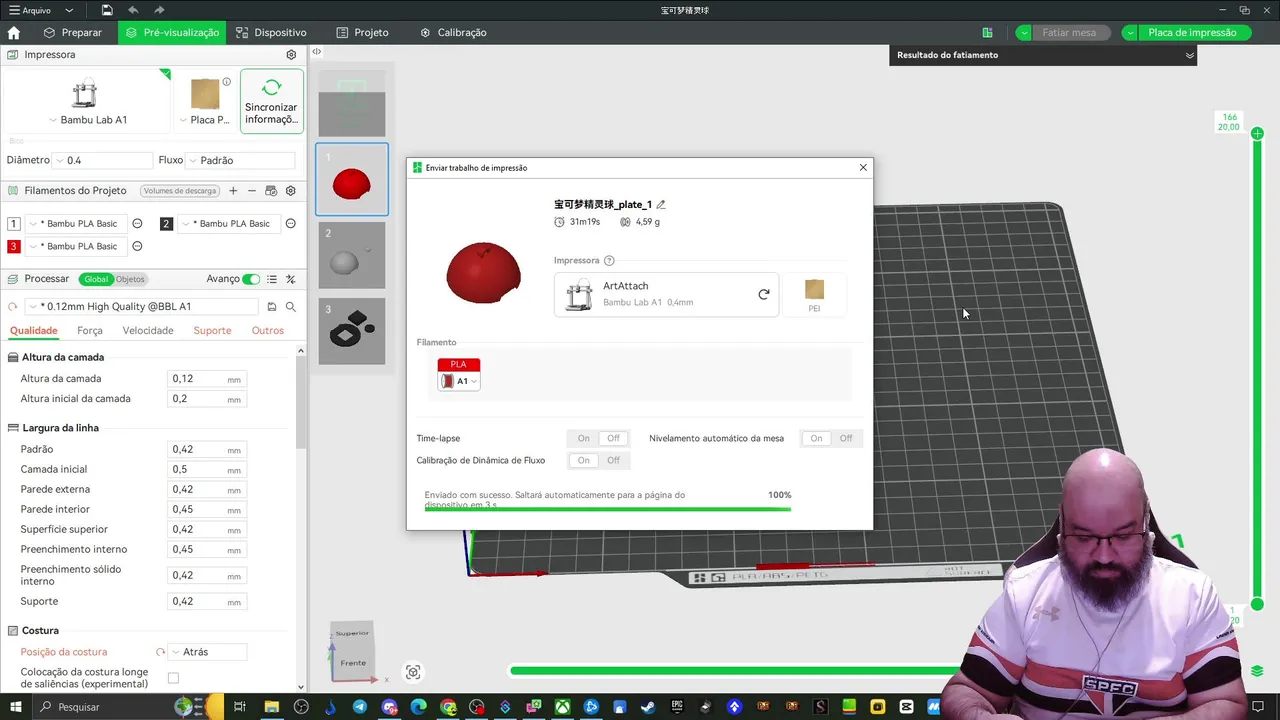Open the Posição da costura Atrás dropdown
The height and width of the screenshot is (720, 1280).
click(x=207, y=652)
